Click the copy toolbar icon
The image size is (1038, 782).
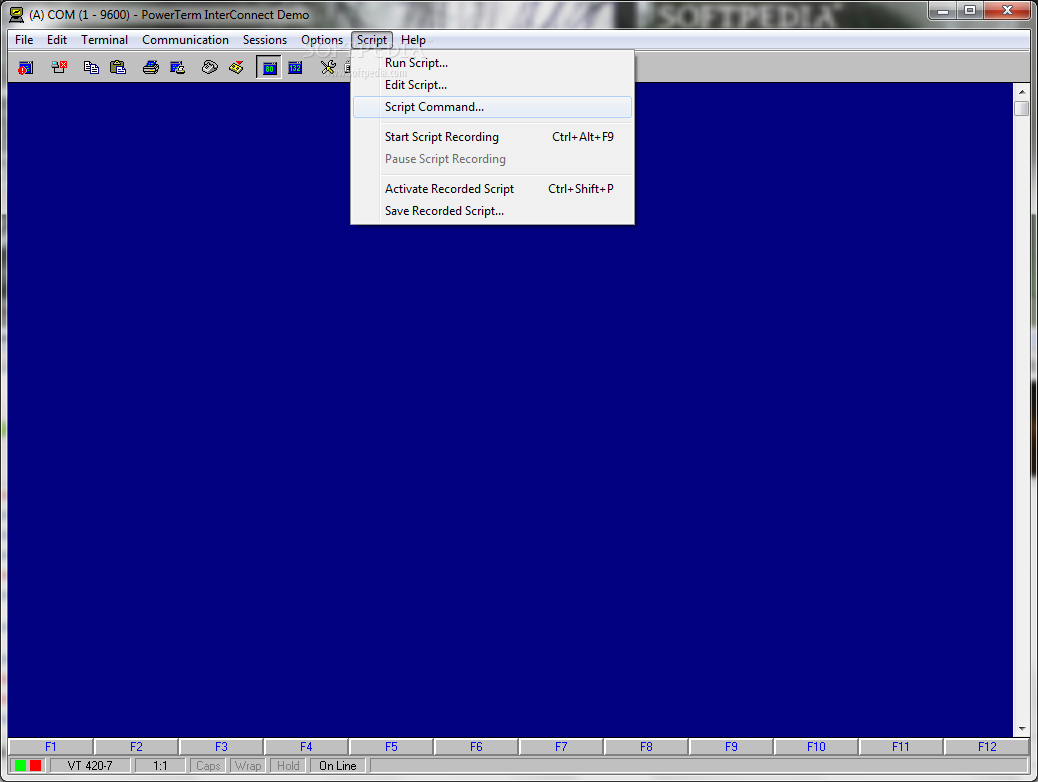coord(91,67)
